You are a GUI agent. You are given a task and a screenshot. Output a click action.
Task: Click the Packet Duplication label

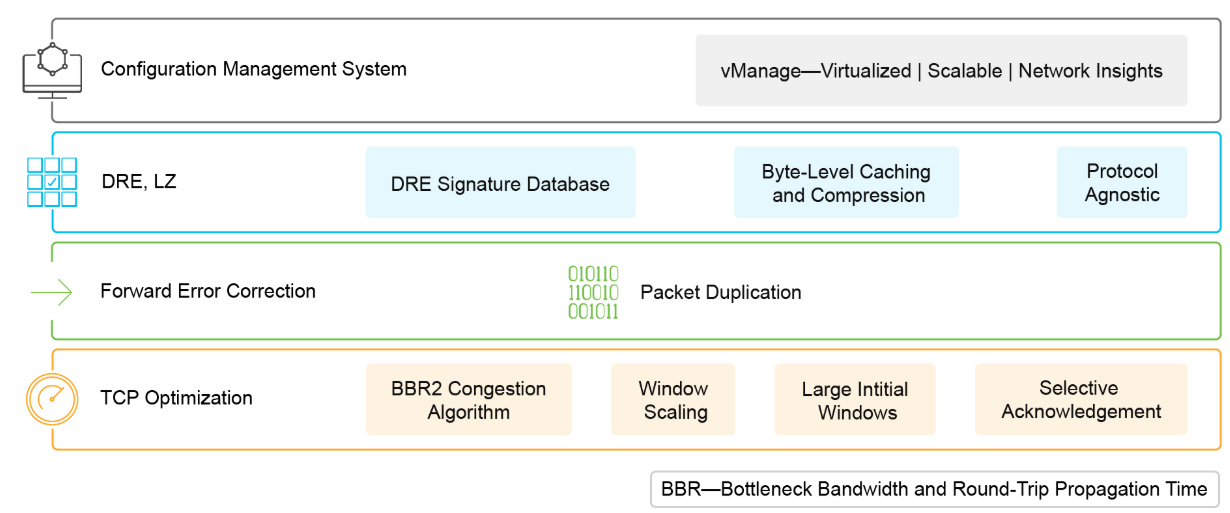721,292
